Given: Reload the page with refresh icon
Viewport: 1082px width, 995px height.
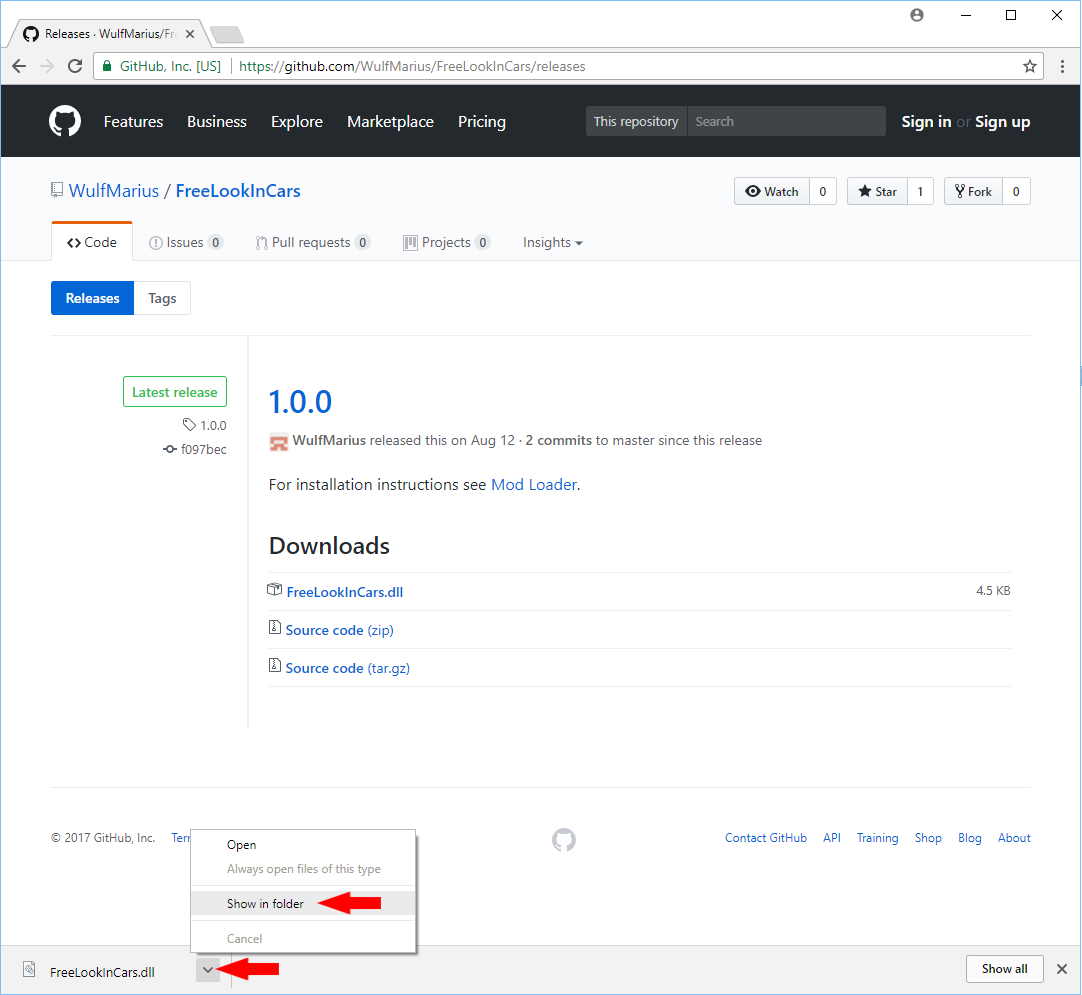Looking at the screenshot, I should coord(75,66).
